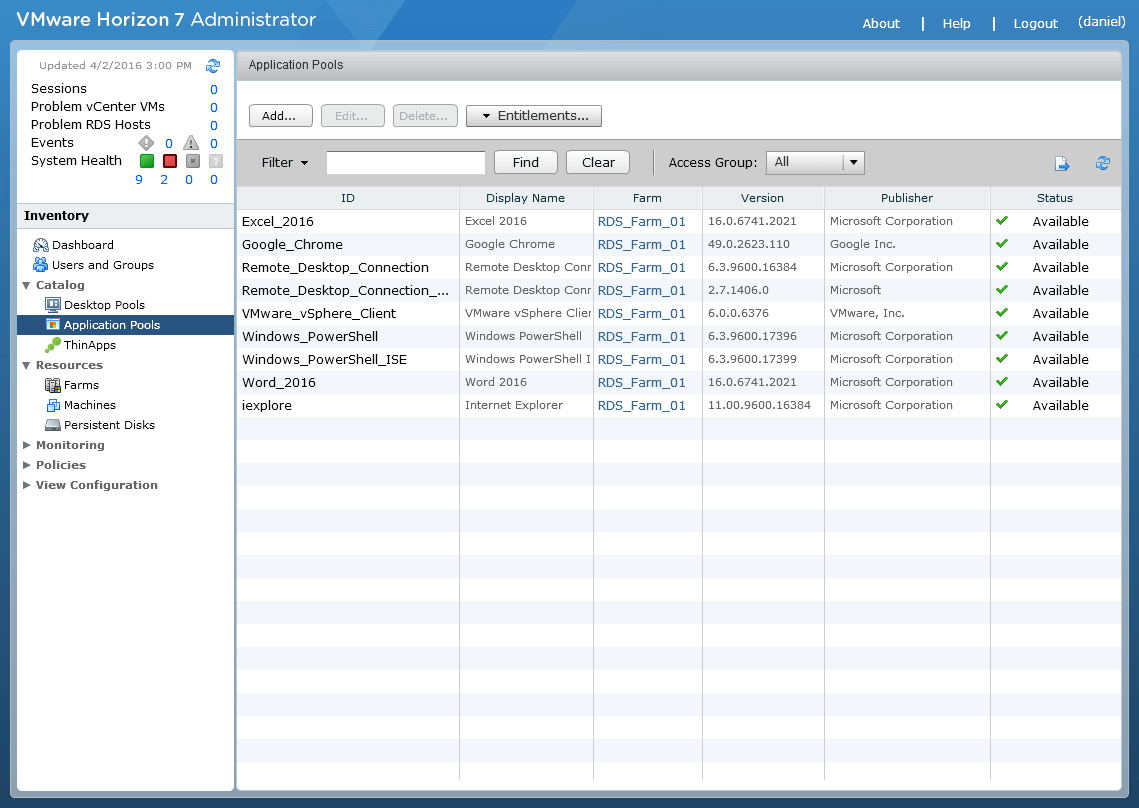The image size is (1139, 808).
Task: Expand the Monitoring tree section
Action: pos(26,445)
